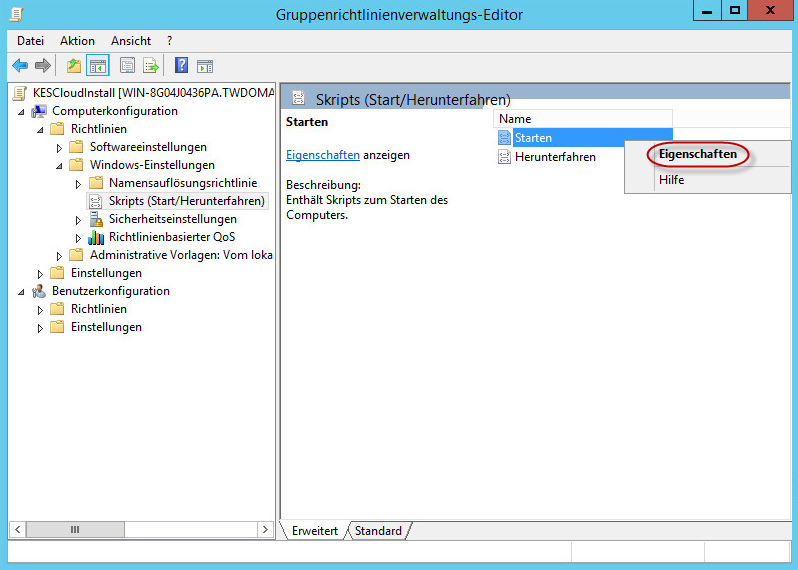Open the Aktion menu

tap(77, 41)
